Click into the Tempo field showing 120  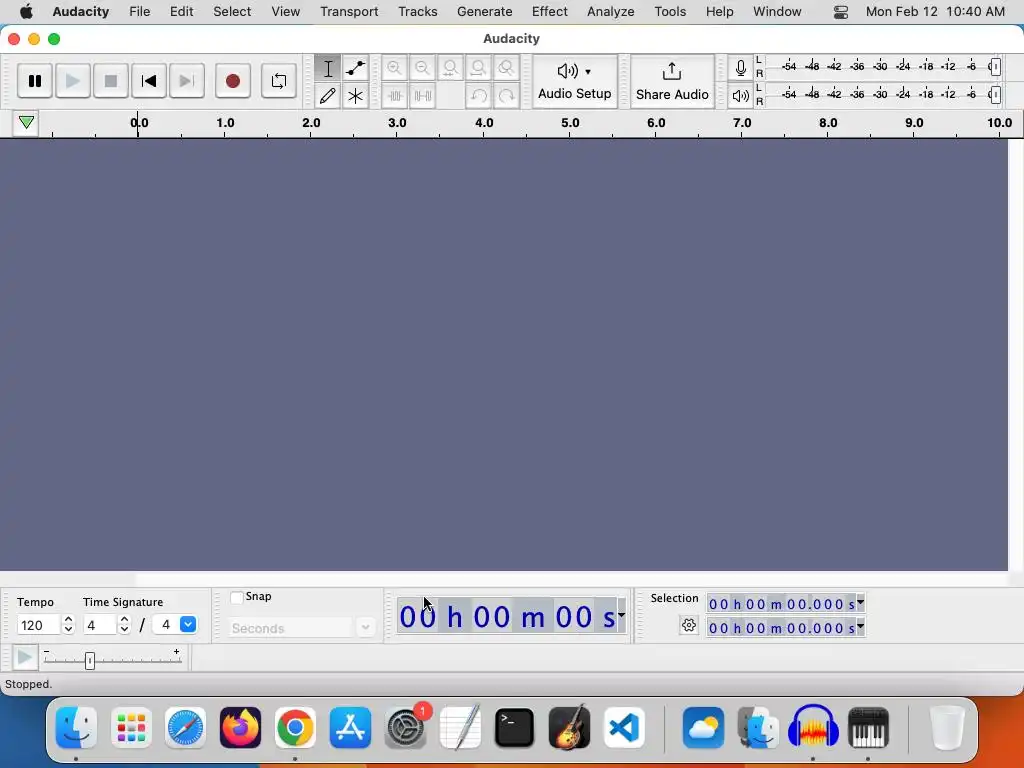tap(39, 625)
